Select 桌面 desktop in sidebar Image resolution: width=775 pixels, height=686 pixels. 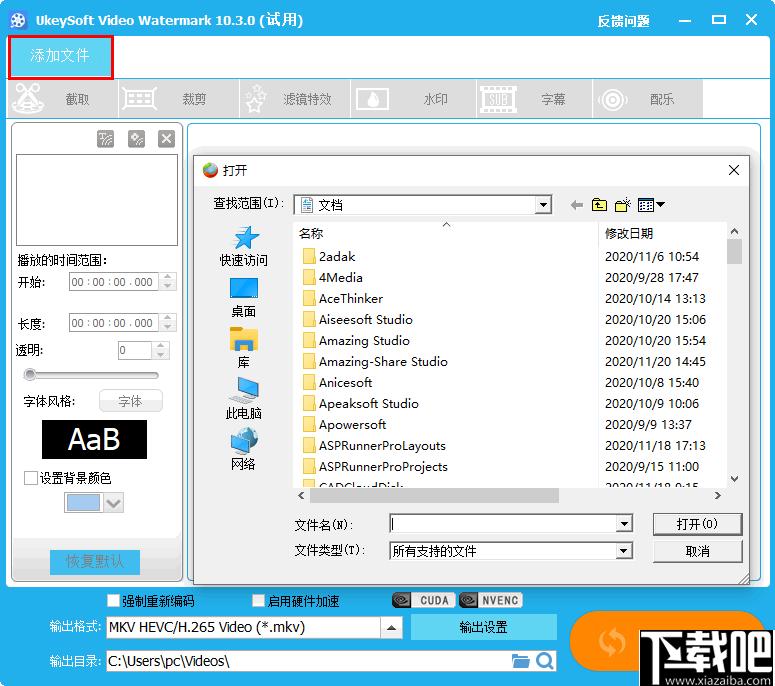[x=244, y=298]
